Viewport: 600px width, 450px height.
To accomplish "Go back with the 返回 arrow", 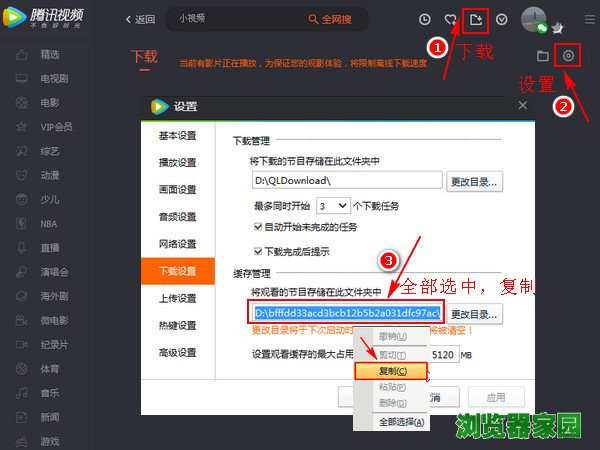I will click(x=140, y=19).
